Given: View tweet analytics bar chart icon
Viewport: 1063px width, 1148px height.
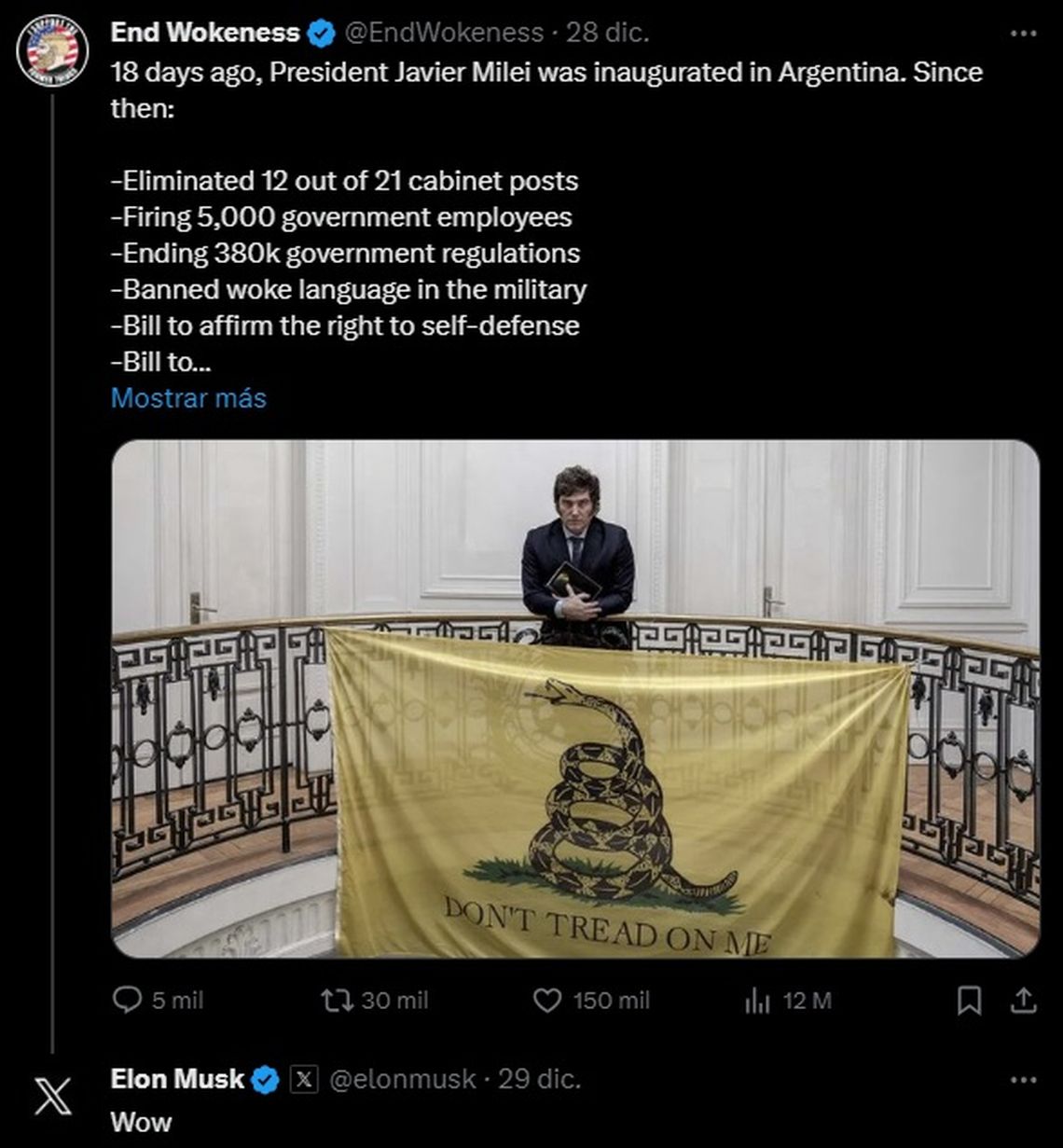Looking at the screenshot, I should (x=757, y=1002).
